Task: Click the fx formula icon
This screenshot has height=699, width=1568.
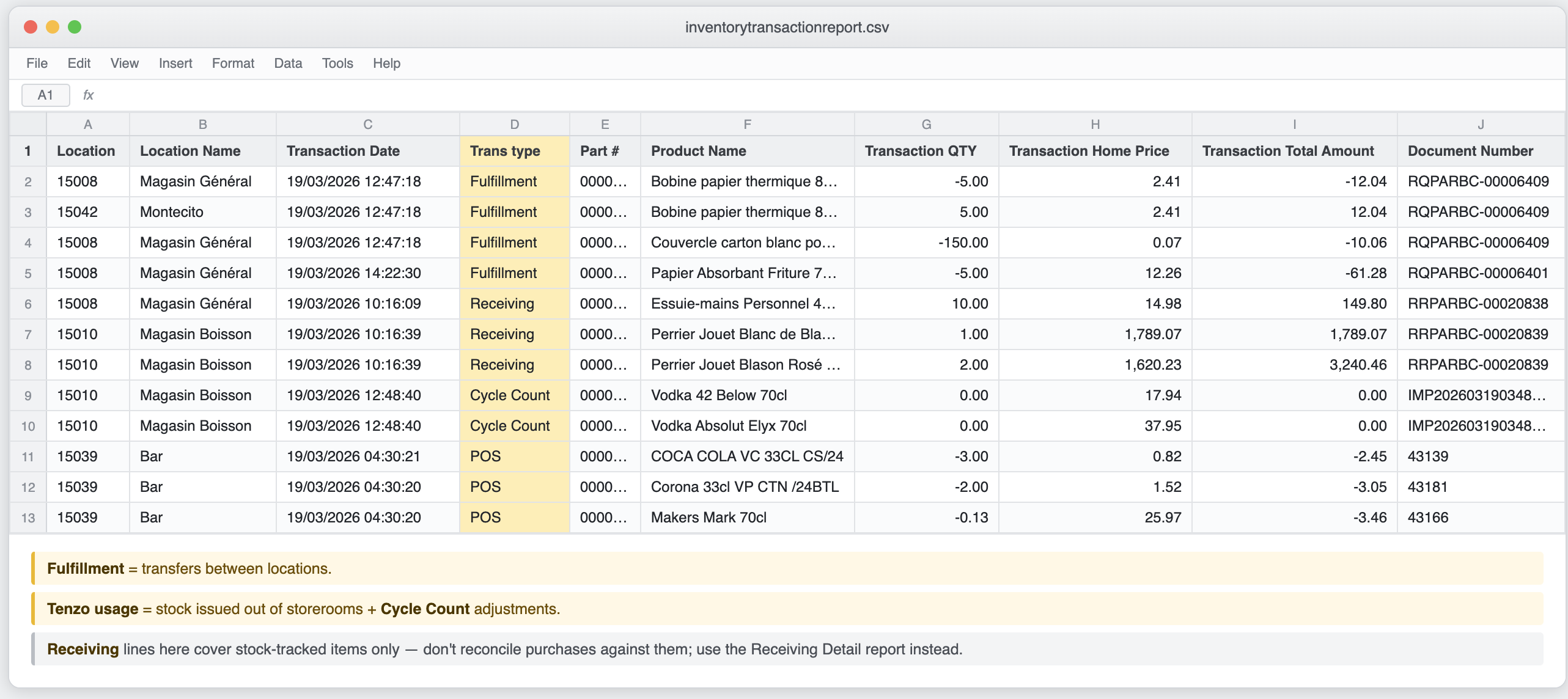Action: [x=88, y=95]
